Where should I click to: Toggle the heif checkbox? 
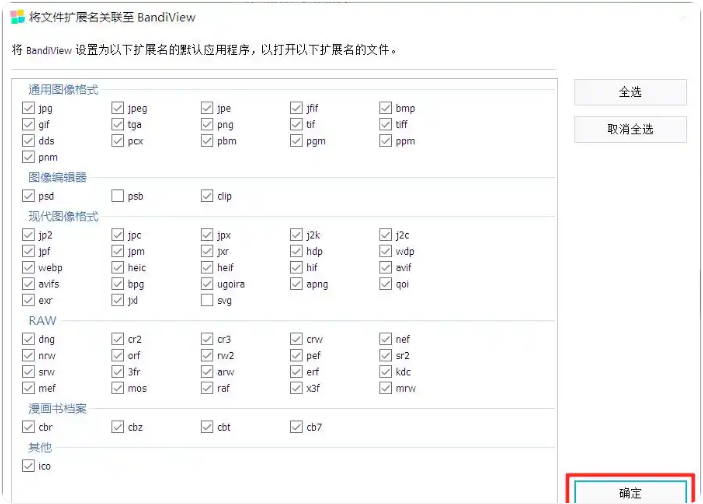pos(207,268)
